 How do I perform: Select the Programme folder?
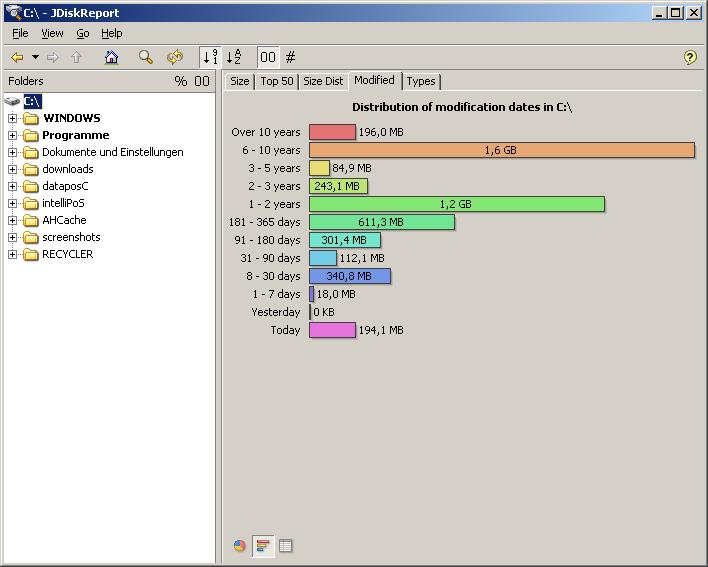[x=75, y=135]
